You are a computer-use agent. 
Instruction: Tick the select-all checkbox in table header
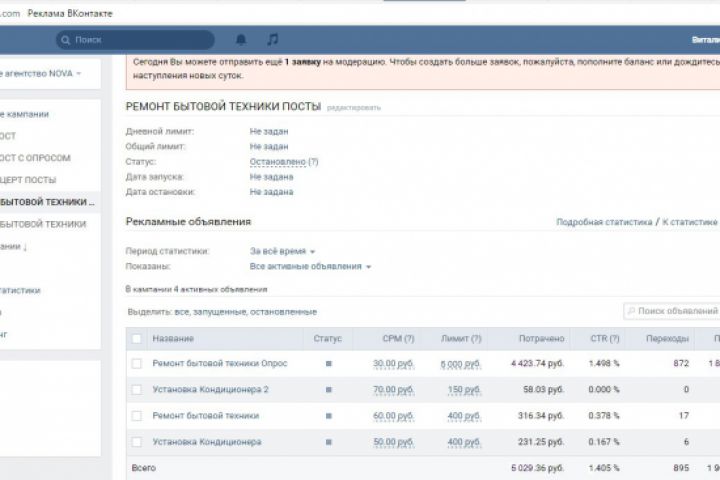[x=136, y=338]
